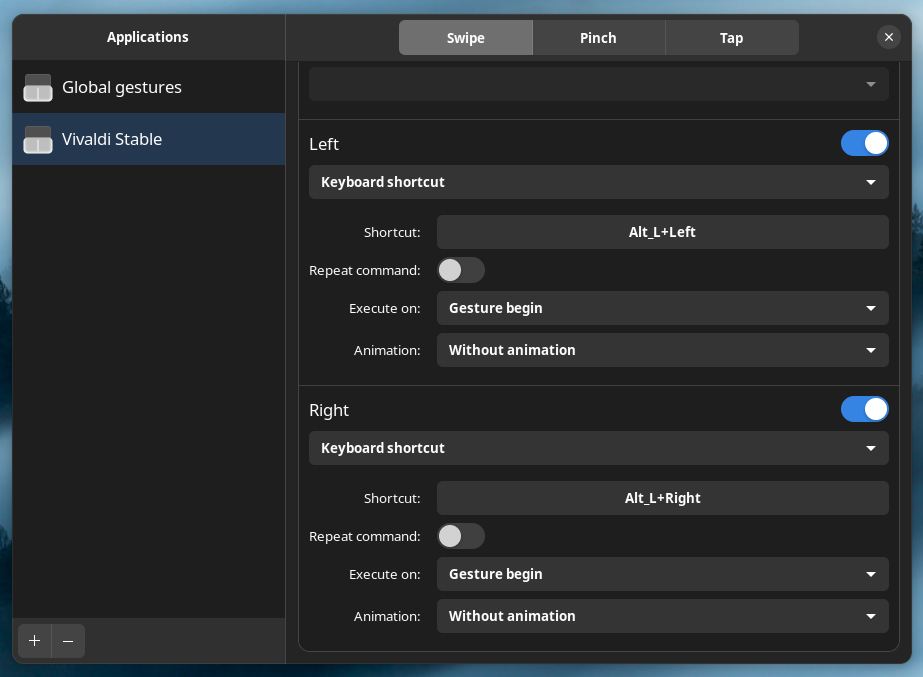This screenshot has width=923, height=677.
Task: Enable the Left swipe gesture toggle
Action: coord(864,143)
